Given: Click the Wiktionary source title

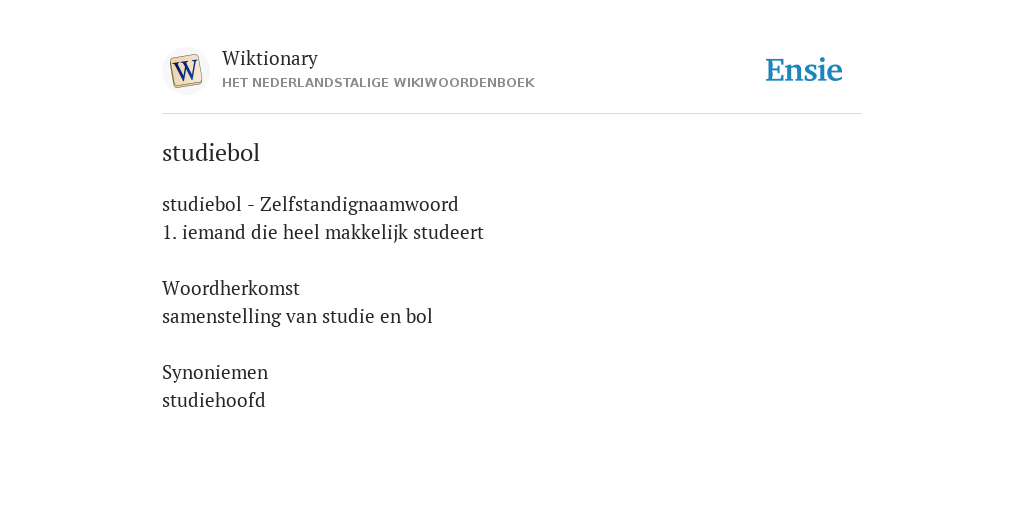Looking at the screenshot, I should pyautogui.click(x=270, y=58).
